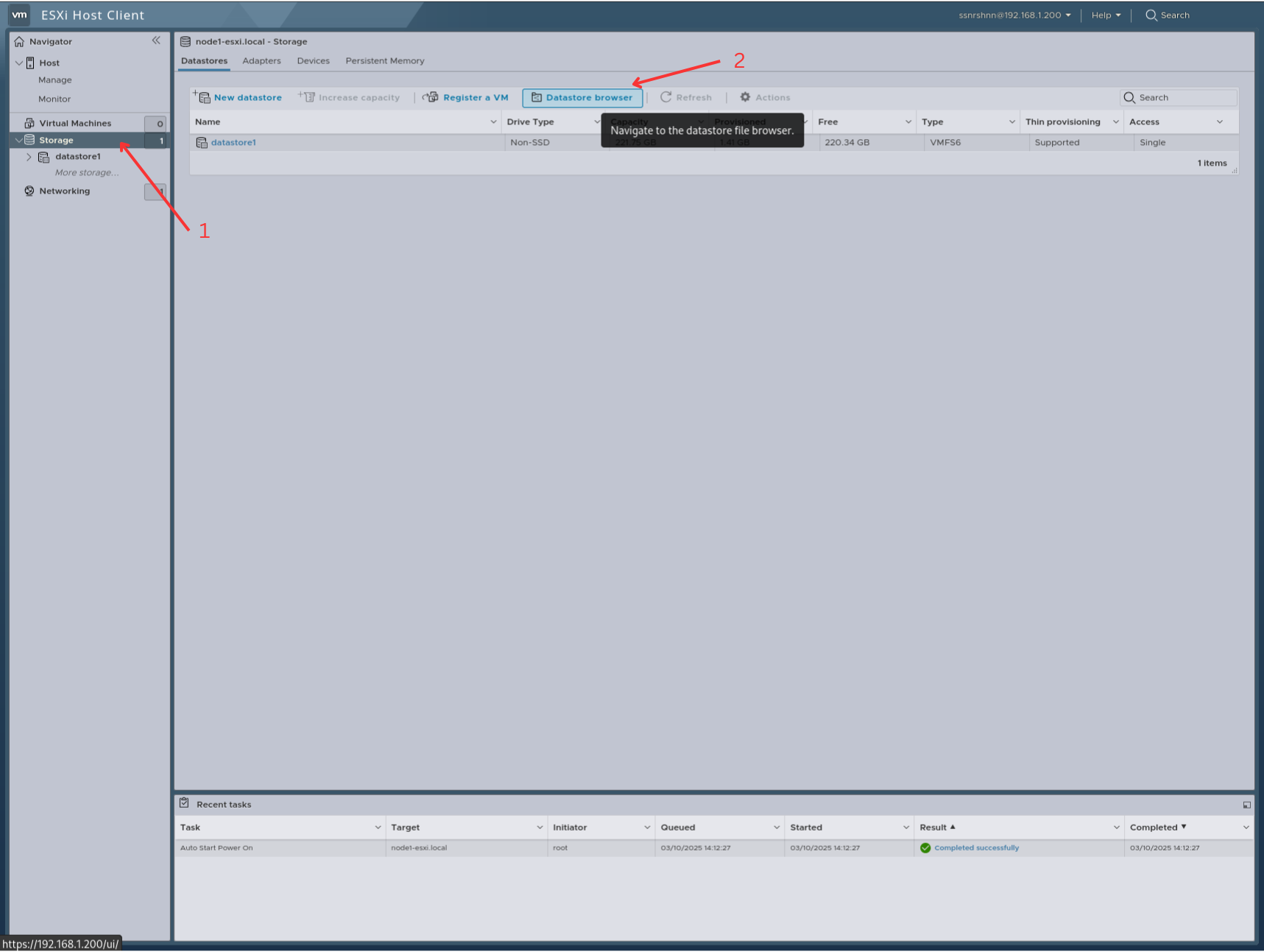Open the Thin provisioning column dropdown

[1115, 121]
